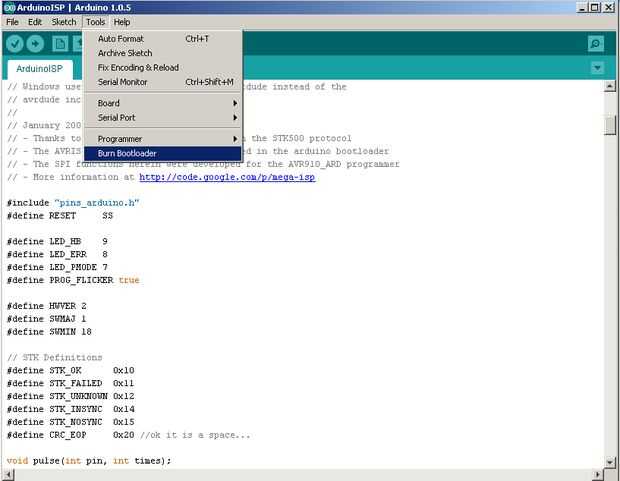Click the #define HWVER 2 line

tap(47, 306)
